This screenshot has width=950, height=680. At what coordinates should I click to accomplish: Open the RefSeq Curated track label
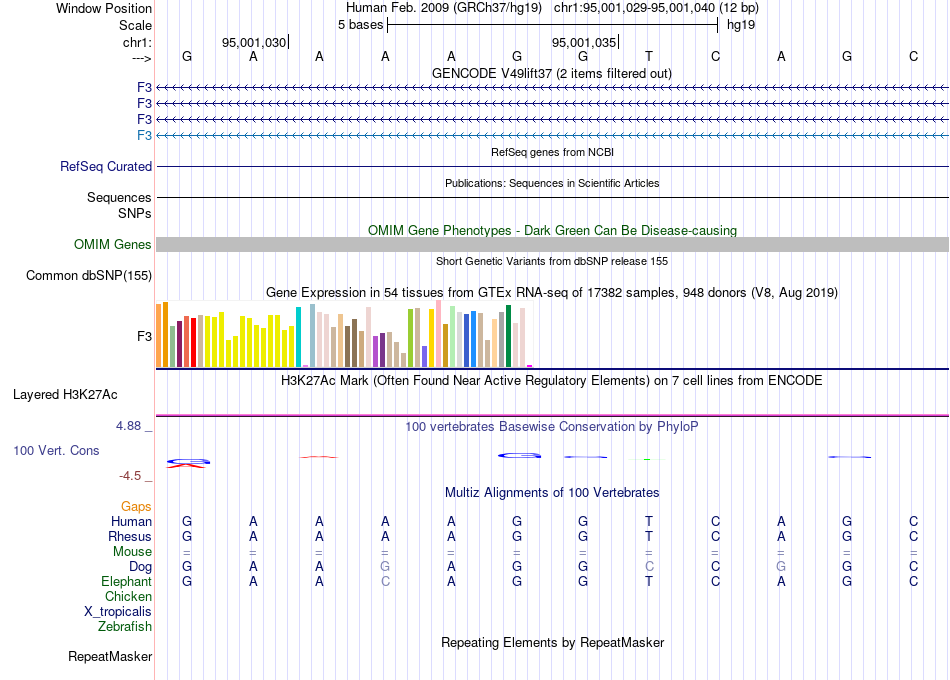tap(105, 166)
